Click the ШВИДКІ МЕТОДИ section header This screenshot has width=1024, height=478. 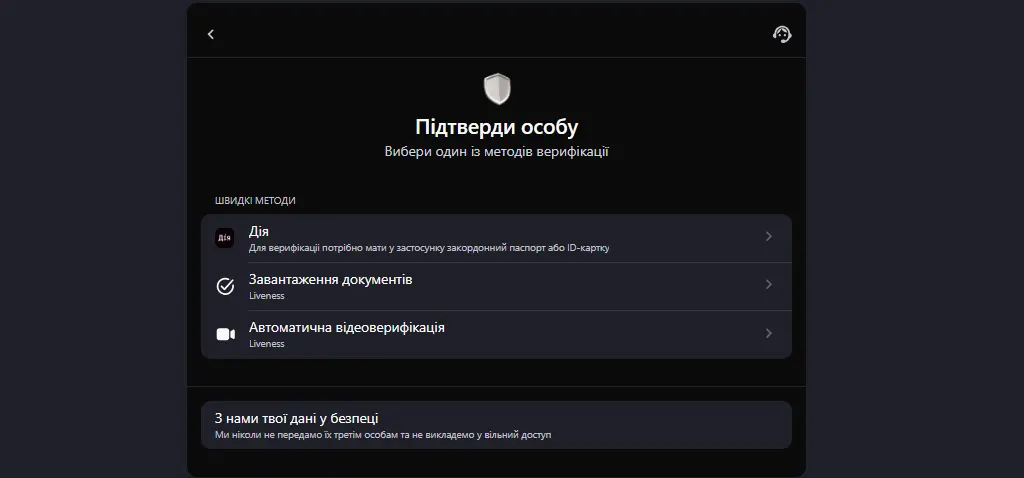point(255,200)
